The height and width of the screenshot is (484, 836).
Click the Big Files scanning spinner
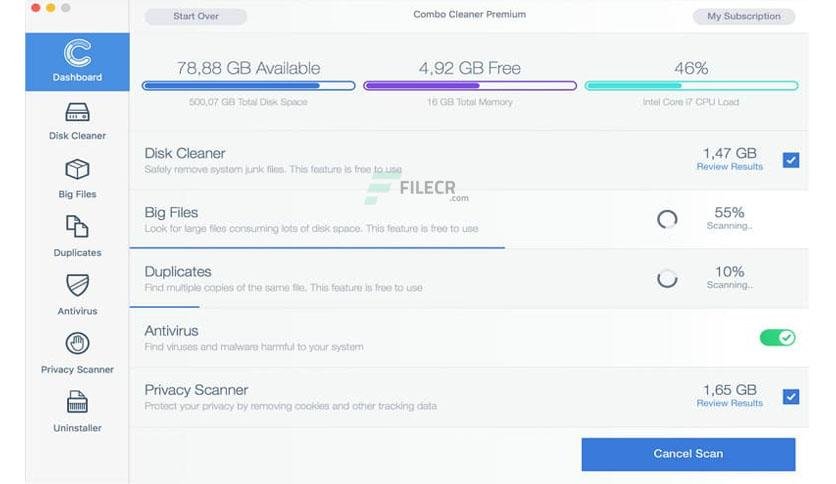pyautogui.click(x=667, y=219)
